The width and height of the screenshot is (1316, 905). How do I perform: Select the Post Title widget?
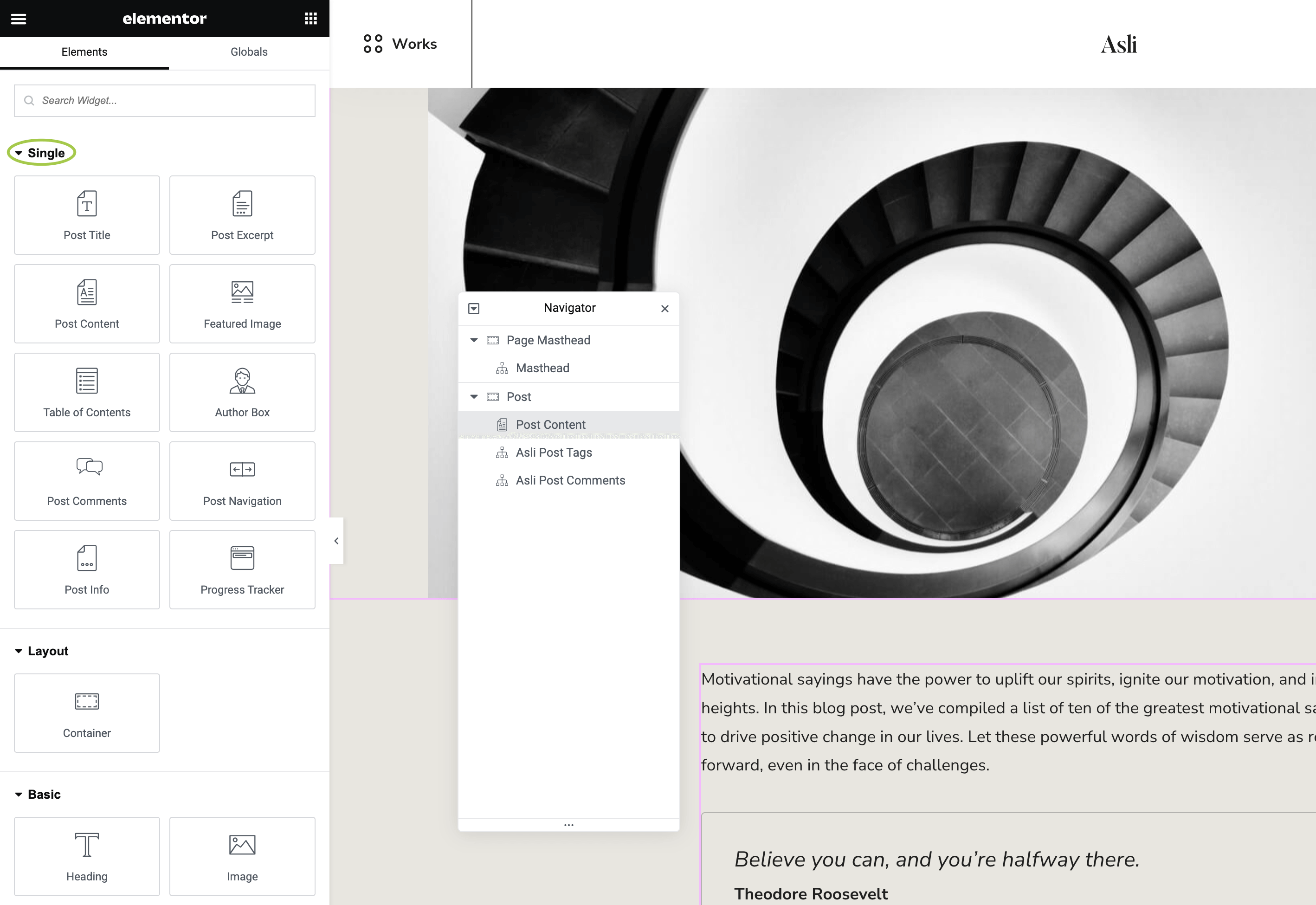coord(87,215)
